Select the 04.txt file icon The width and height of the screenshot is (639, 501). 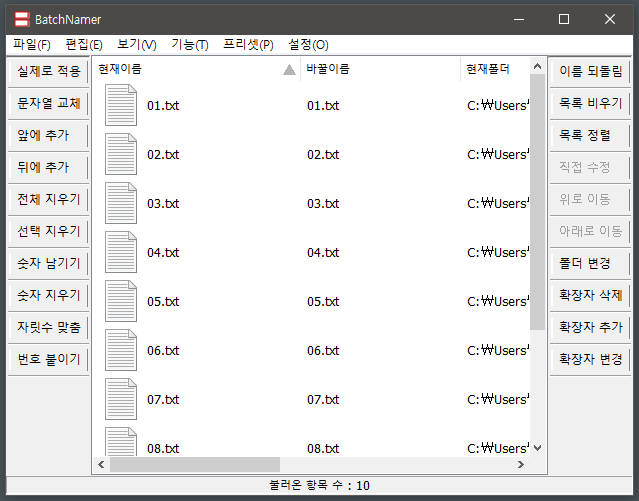coord(121,252)
